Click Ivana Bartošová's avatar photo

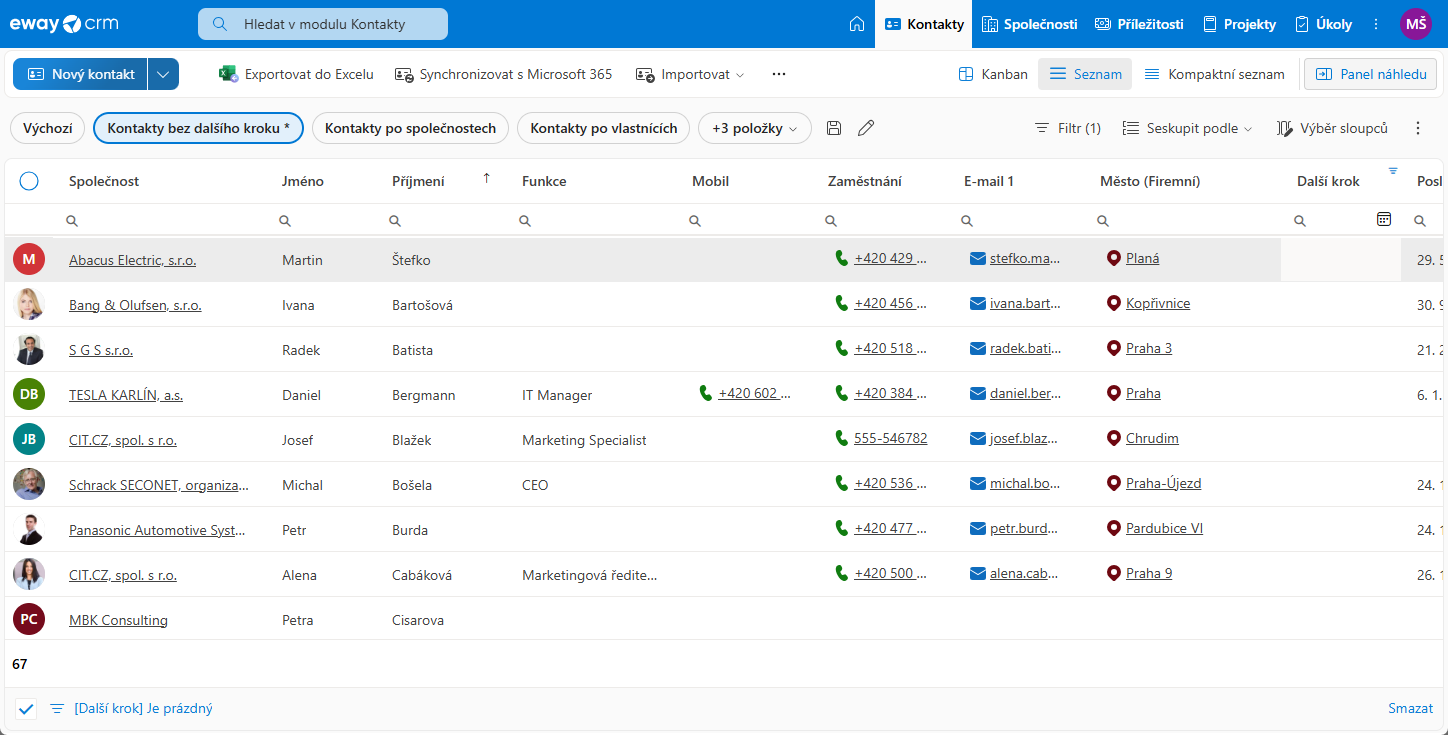(29, 304)
